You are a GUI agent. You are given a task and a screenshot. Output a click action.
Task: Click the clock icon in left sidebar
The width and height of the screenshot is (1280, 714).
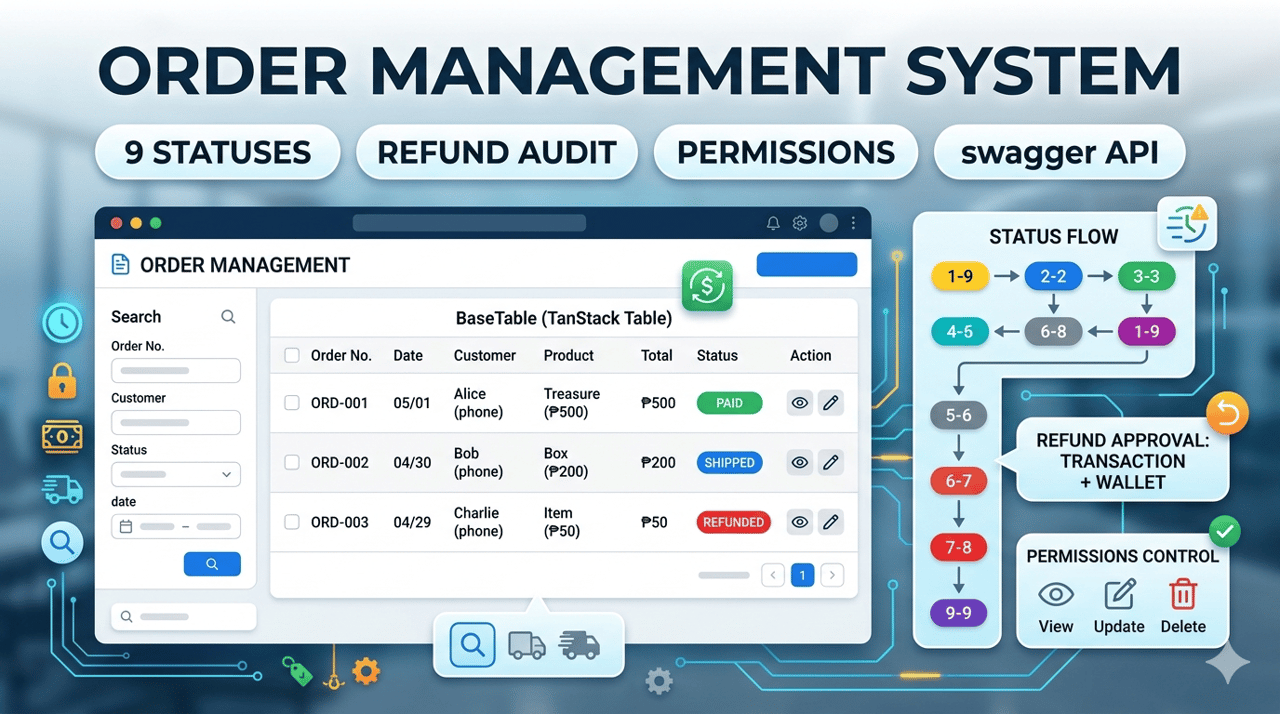click(x=62, y=322)
